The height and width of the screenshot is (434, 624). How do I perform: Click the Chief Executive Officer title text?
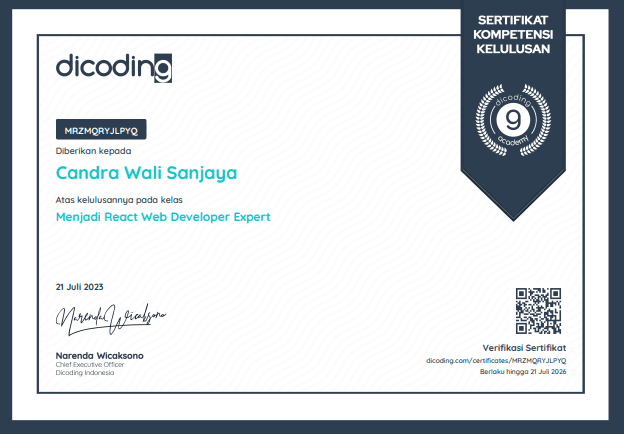[90, 364]
